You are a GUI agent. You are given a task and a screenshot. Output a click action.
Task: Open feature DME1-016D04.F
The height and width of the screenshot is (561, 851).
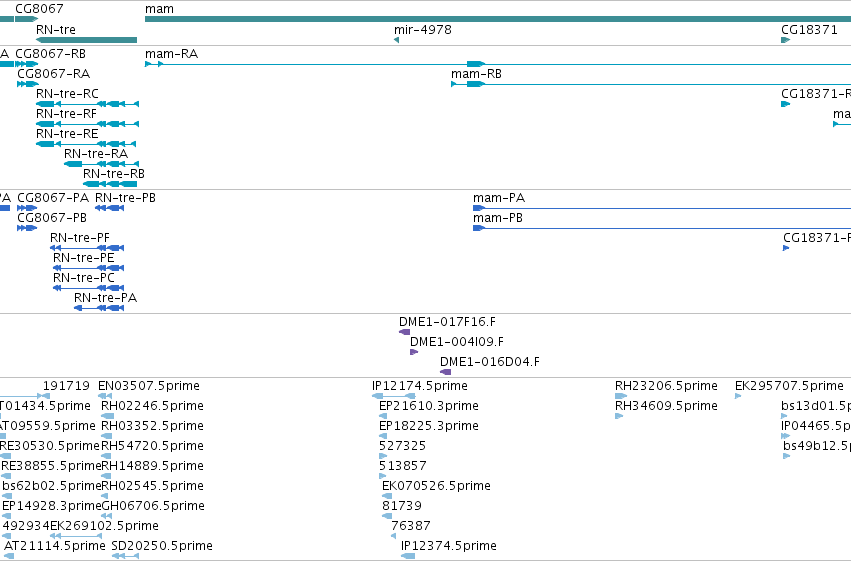(490, 362)
